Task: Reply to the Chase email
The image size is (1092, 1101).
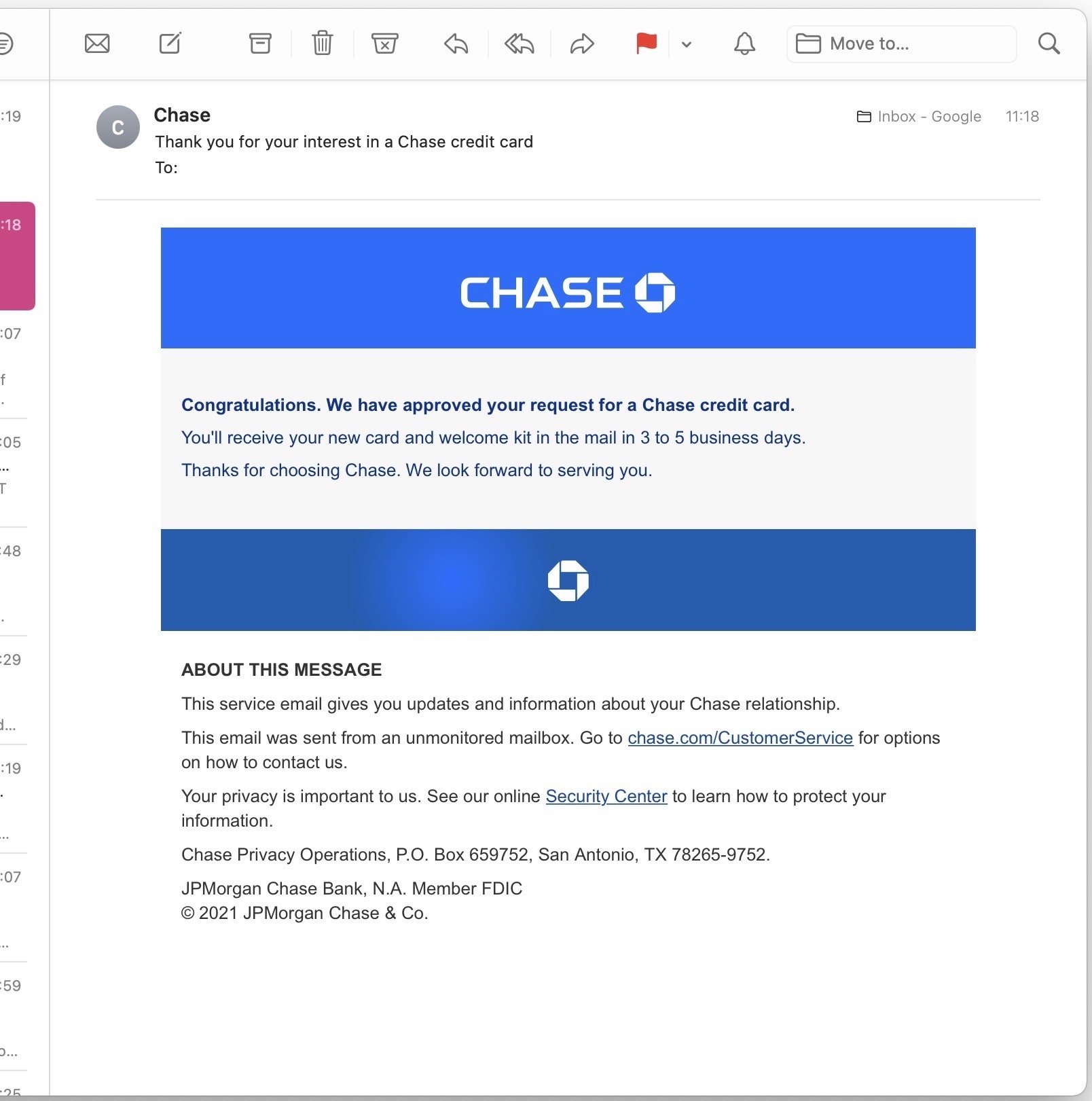Action: [456, 44]
